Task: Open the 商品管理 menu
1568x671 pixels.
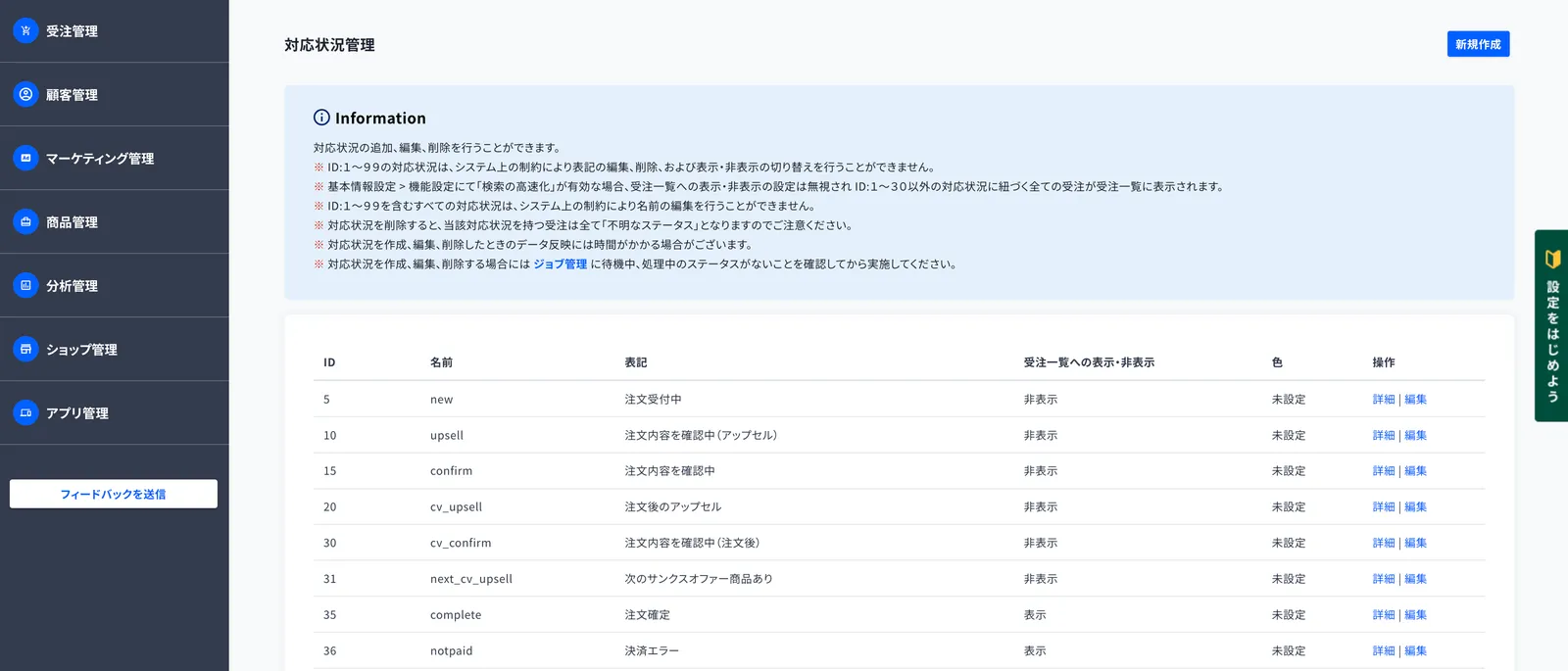Action: (x=114, y=222)
